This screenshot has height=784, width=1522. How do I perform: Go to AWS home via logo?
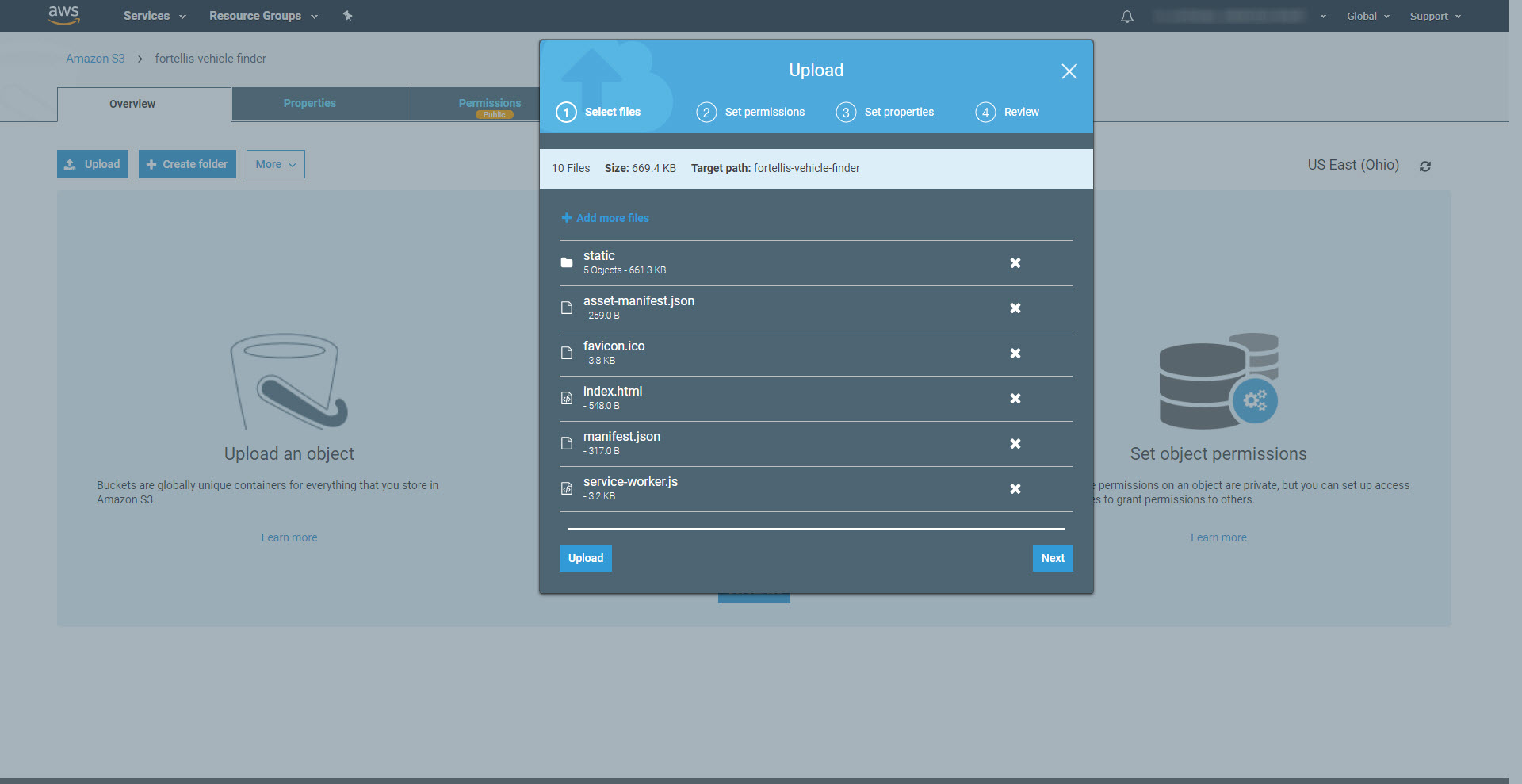63,15
